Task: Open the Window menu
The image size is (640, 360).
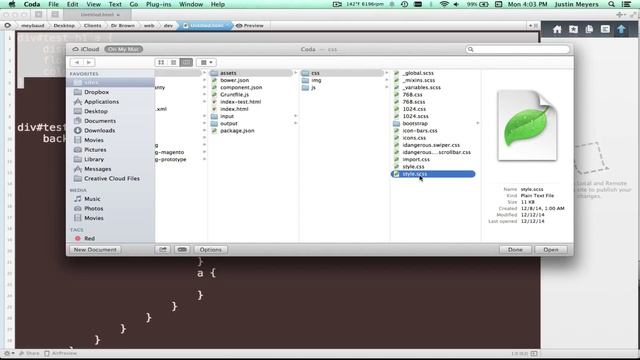Action: coord(191,4)
